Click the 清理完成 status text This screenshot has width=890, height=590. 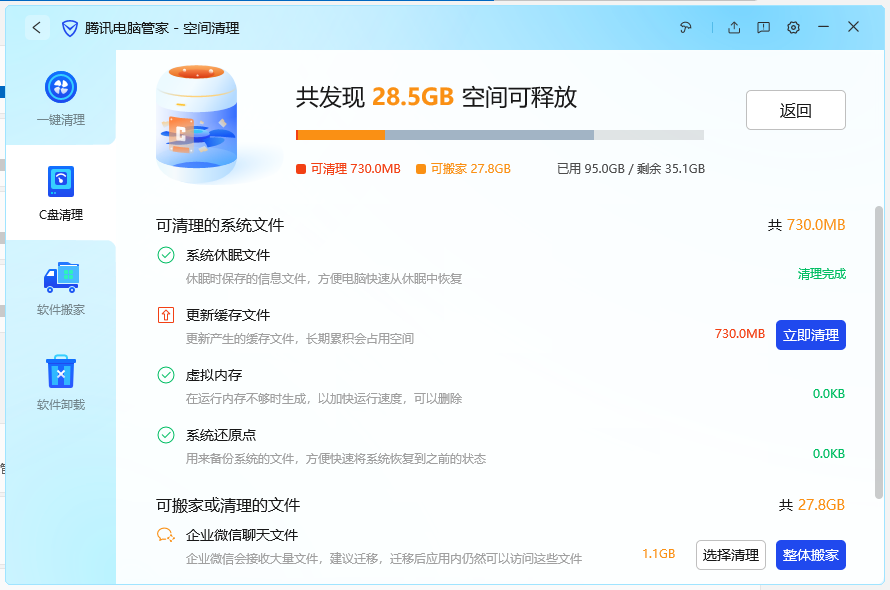point(821,274)
